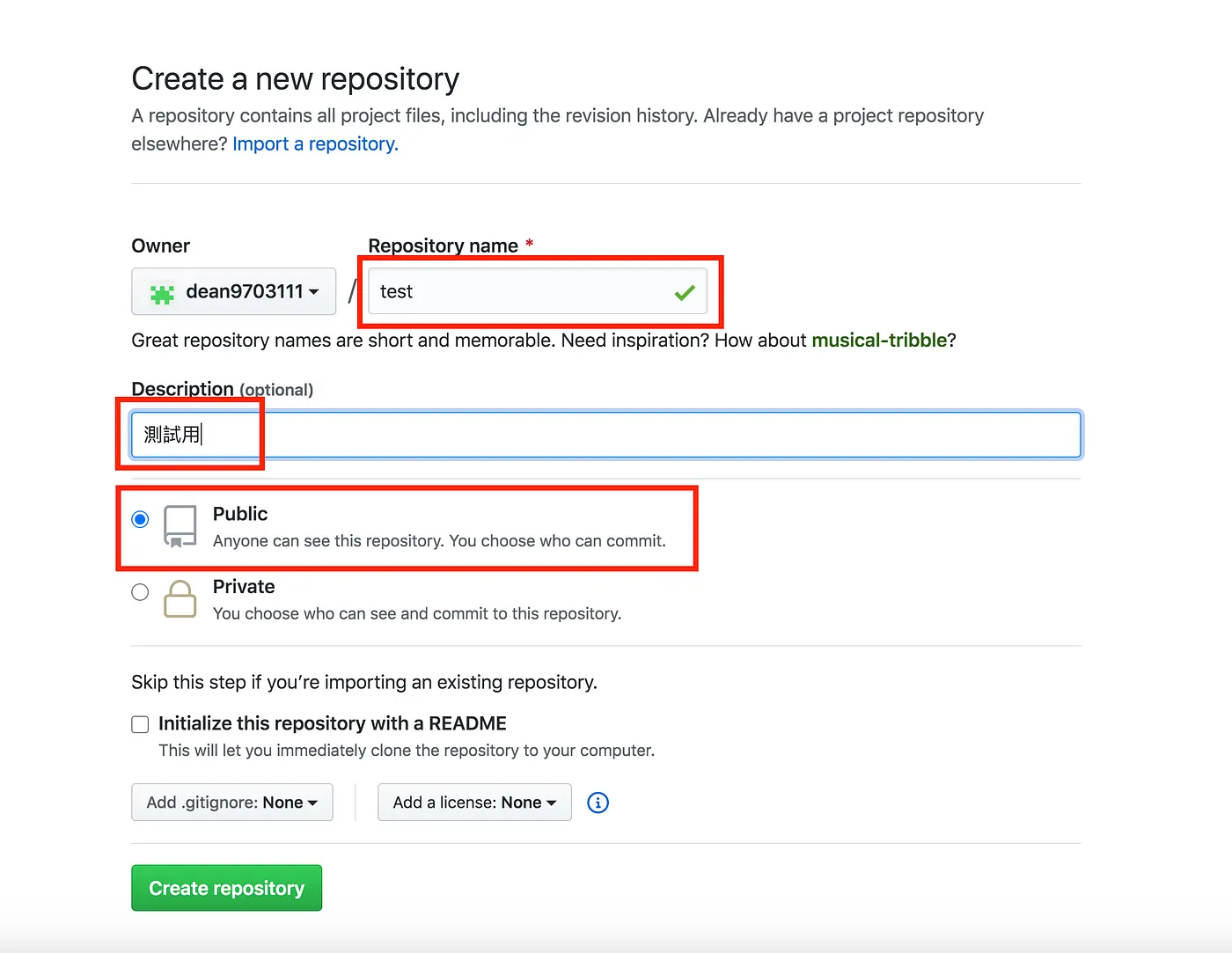Open the dean9703111 owner dropdown
The image size is (1232, 953).
233,291
